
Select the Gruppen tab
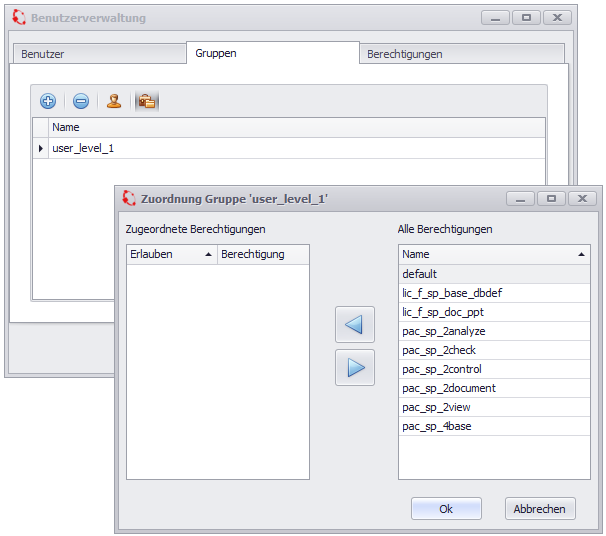click(x=216, y=53)
